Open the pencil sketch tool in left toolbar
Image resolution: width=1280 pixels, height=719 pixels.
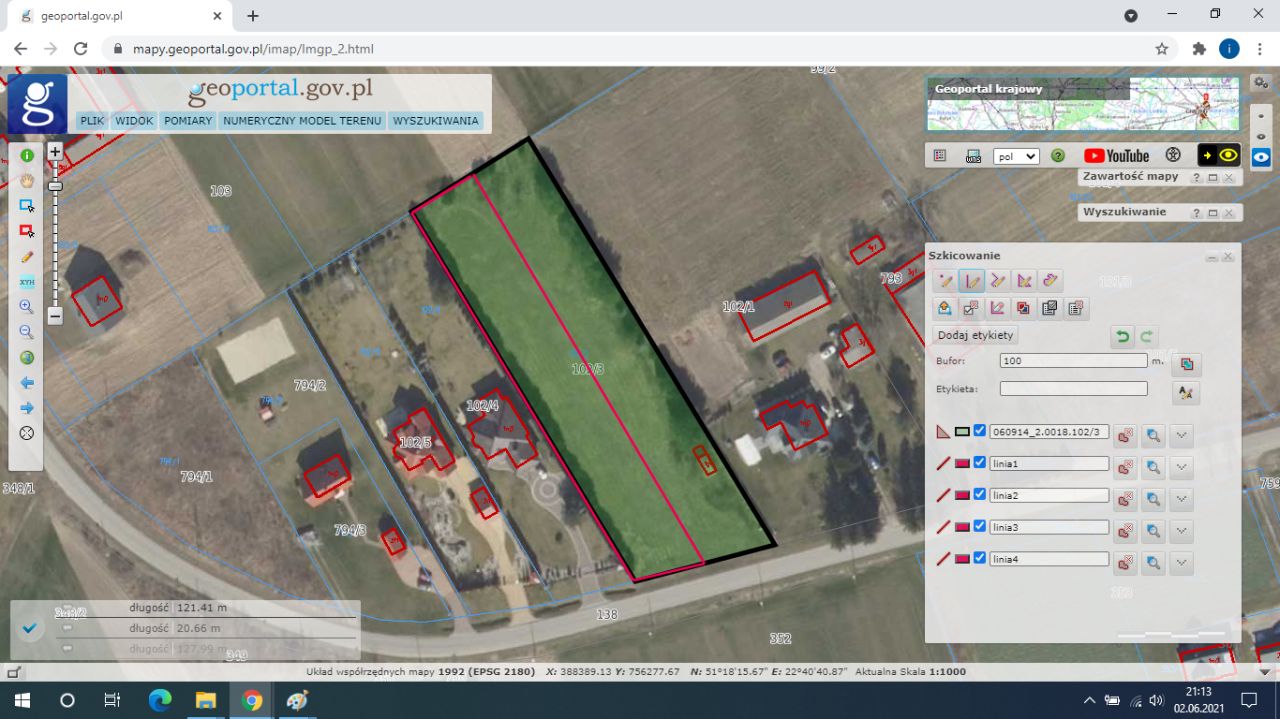[x=27, y=257]
